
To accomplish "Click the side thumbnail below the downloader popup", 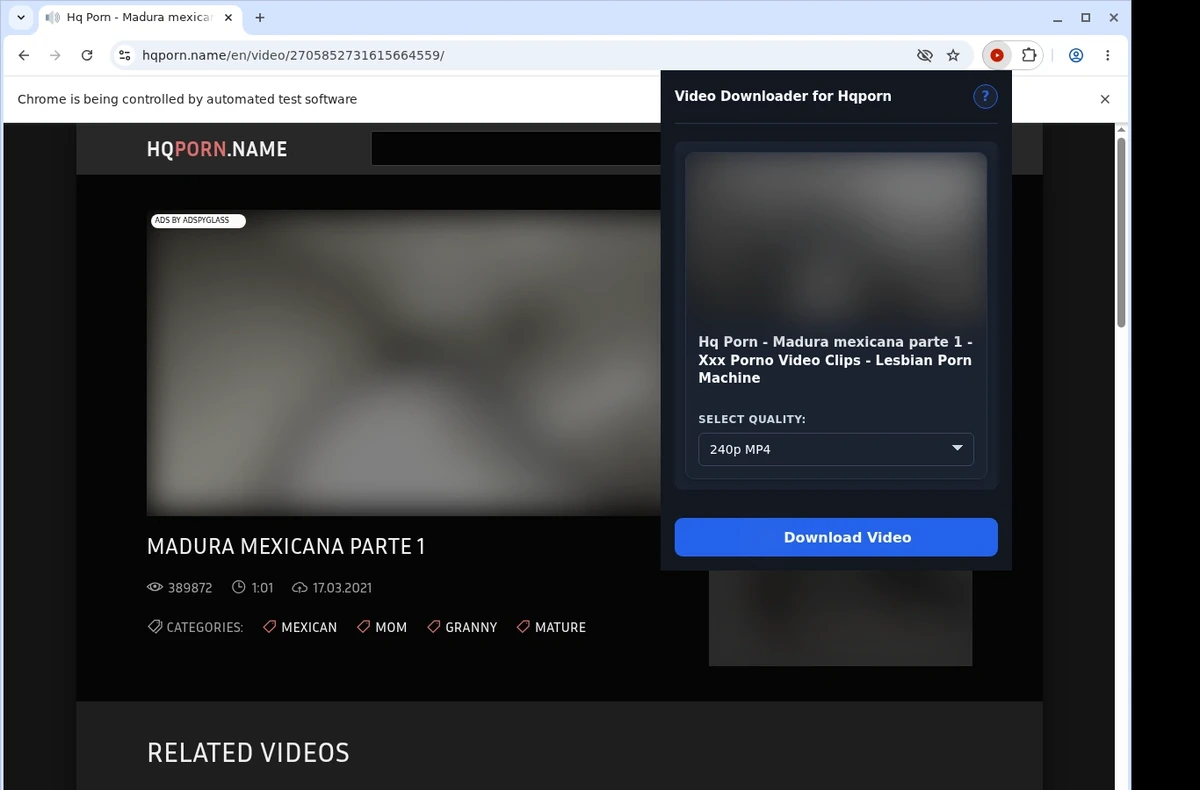I will (x=840, y=618).
